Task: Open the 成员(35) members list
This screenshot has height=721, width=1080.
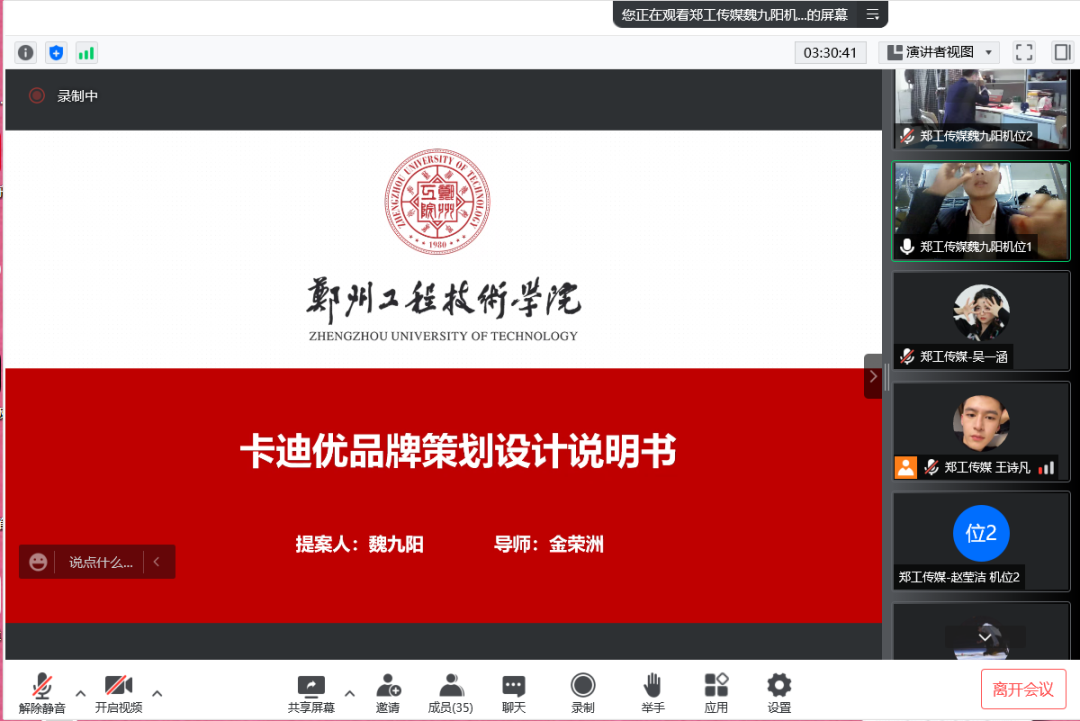Action: (x=450, y=693)
